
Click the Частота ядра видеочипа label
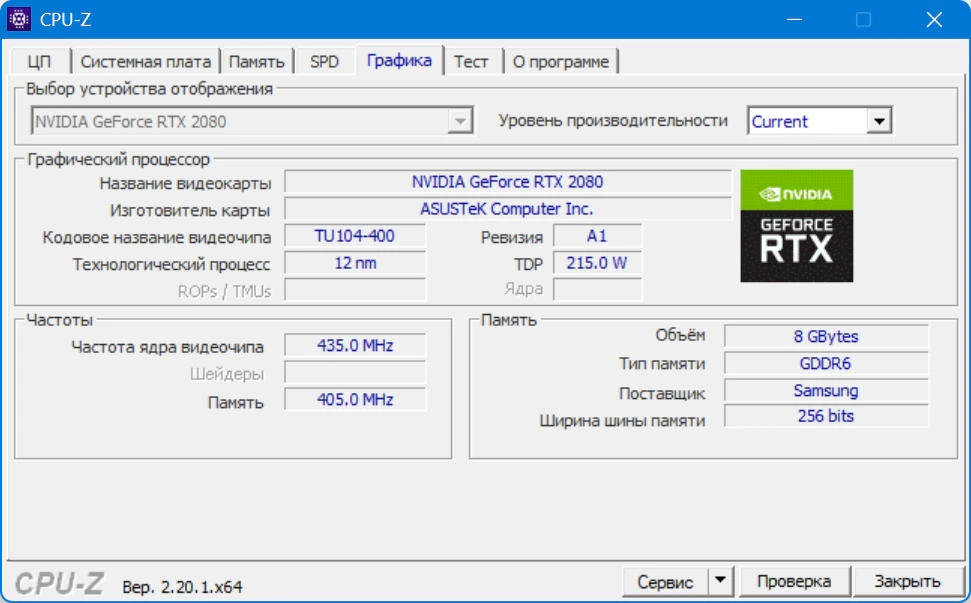pyautogui.click(x=167, y=347)
